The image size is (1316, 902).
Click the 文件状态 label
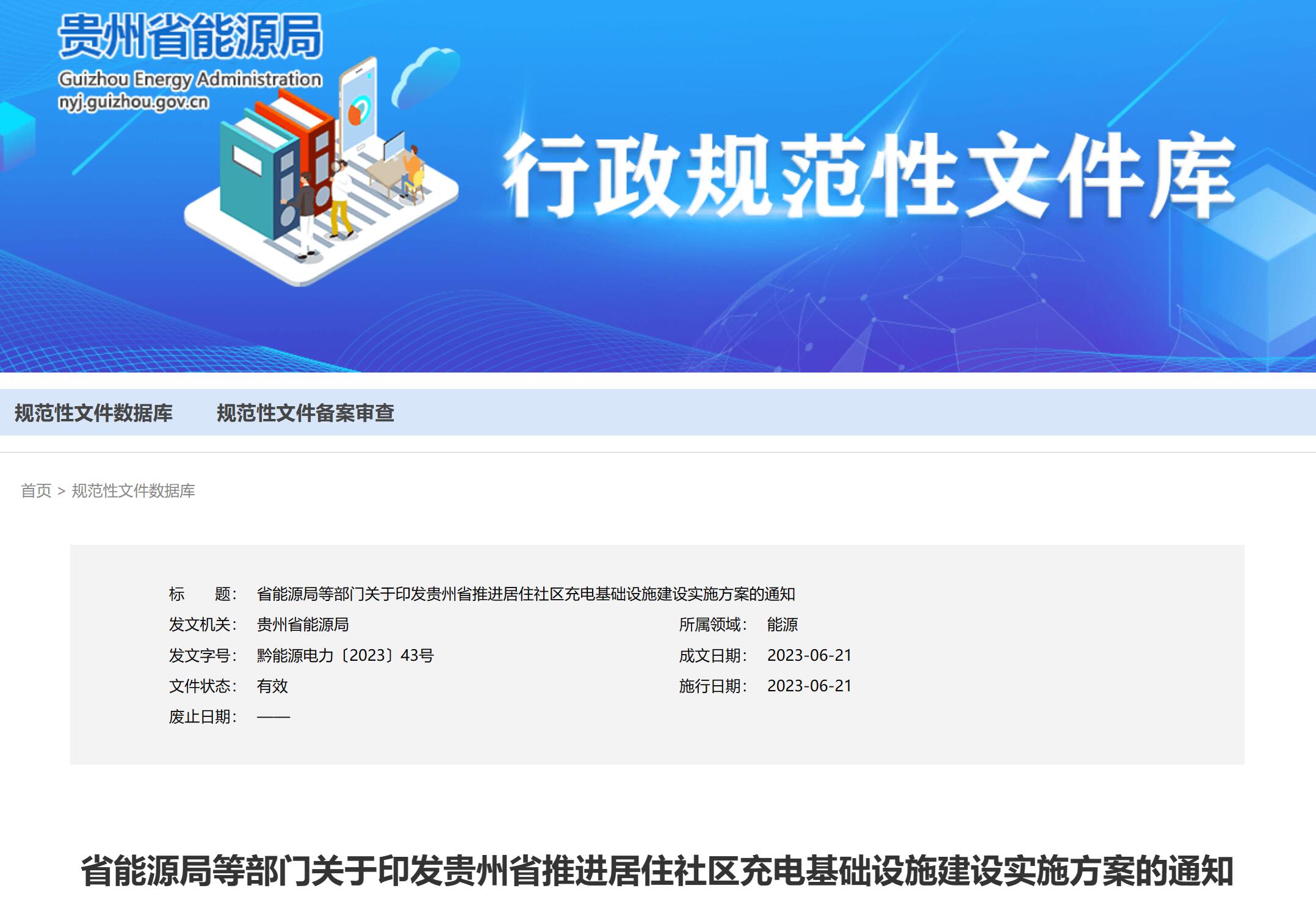[203, 686]
